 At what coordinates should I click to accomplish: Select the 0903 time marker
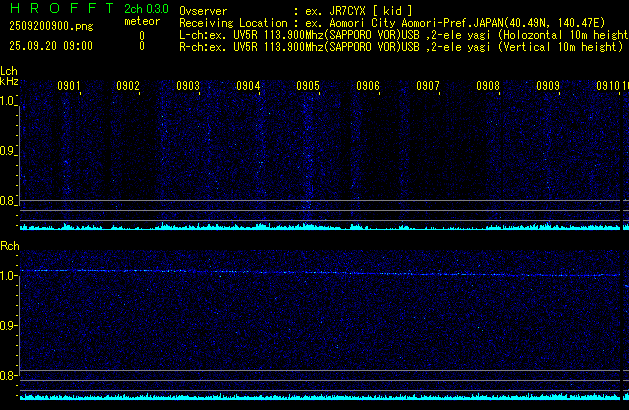pos(188,87)
